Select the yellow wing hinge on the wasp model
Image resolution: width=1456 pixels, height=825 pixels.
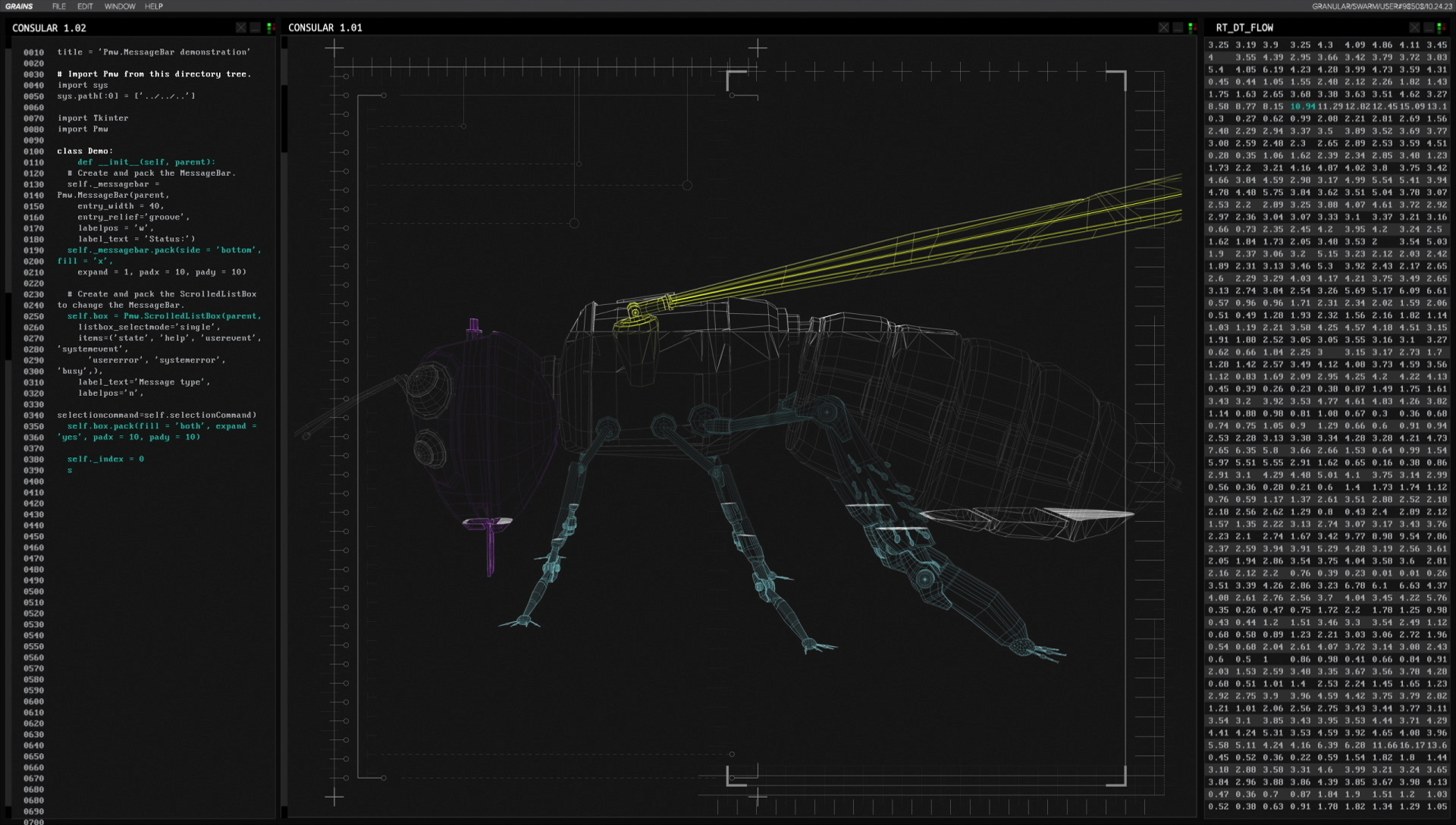634,312
